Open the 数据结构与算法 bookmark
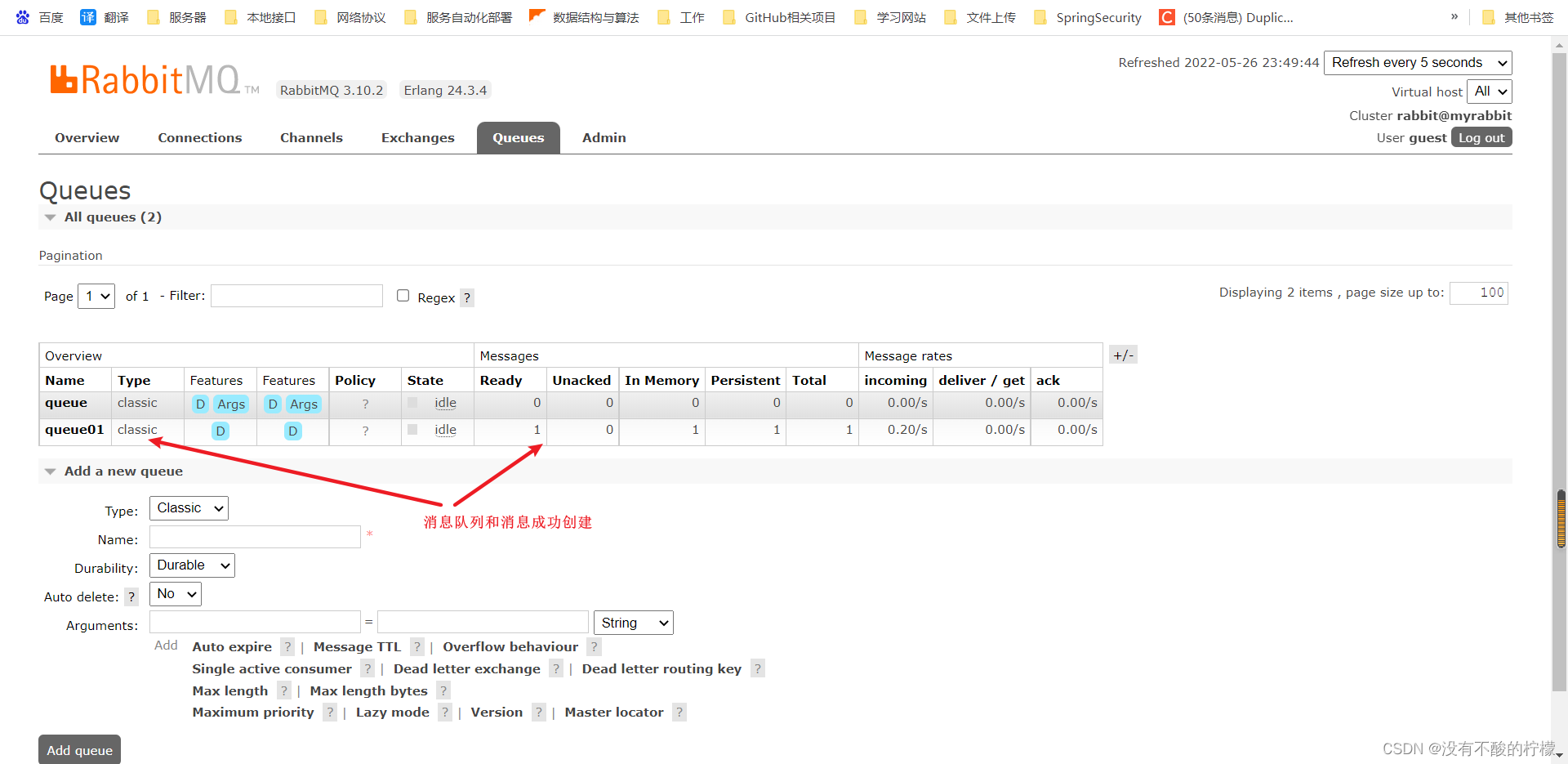Image resolution: width=1568 pixels, height=764 pixels. pyautogui.click(x=584, y=17)
